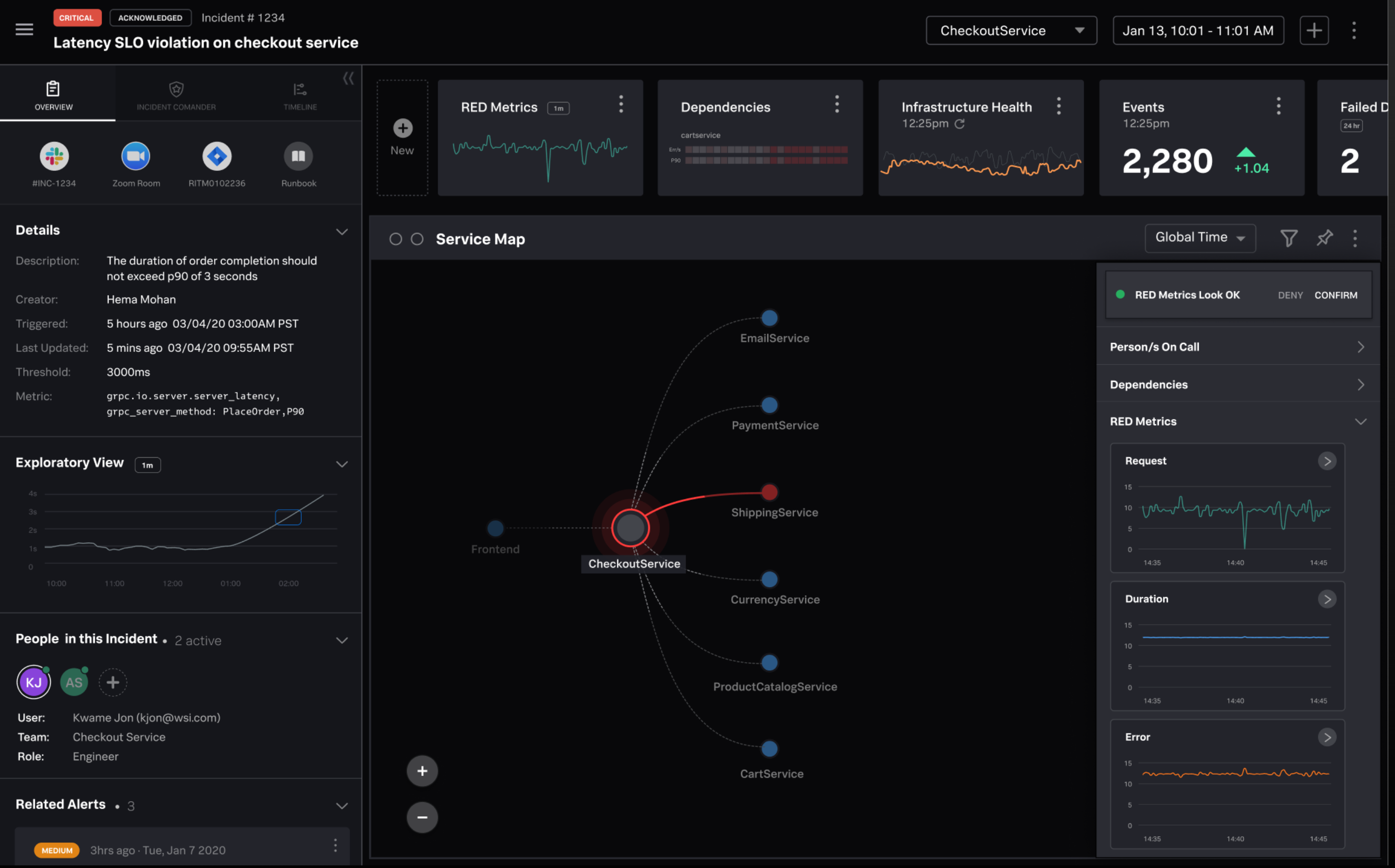Image resolution: width=1395 pixels, height=868 pixels.
Task: Select the AS user avatar
Action: pyautogui.click(x=74, y=683)
